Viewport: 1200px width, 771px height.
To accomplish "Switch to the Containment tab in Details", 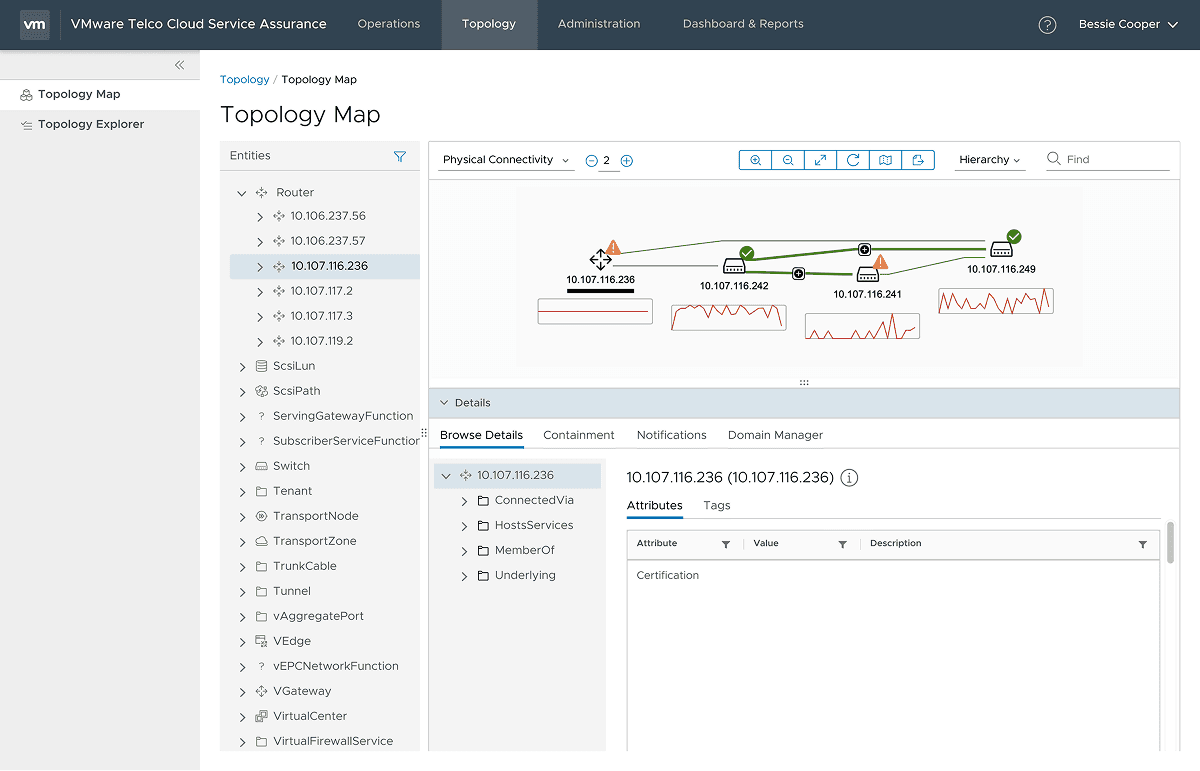I will click(x=578, y=435).
